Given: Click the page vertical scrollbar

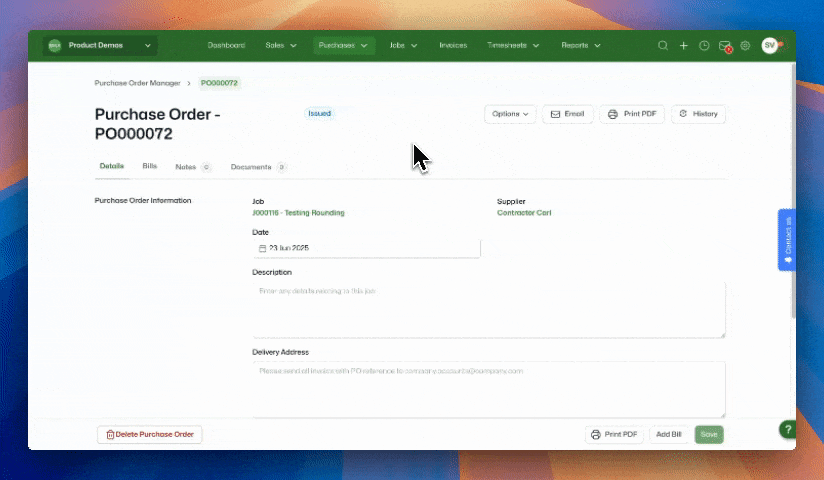Looking at the screenshot, I should tap(793, 192).
